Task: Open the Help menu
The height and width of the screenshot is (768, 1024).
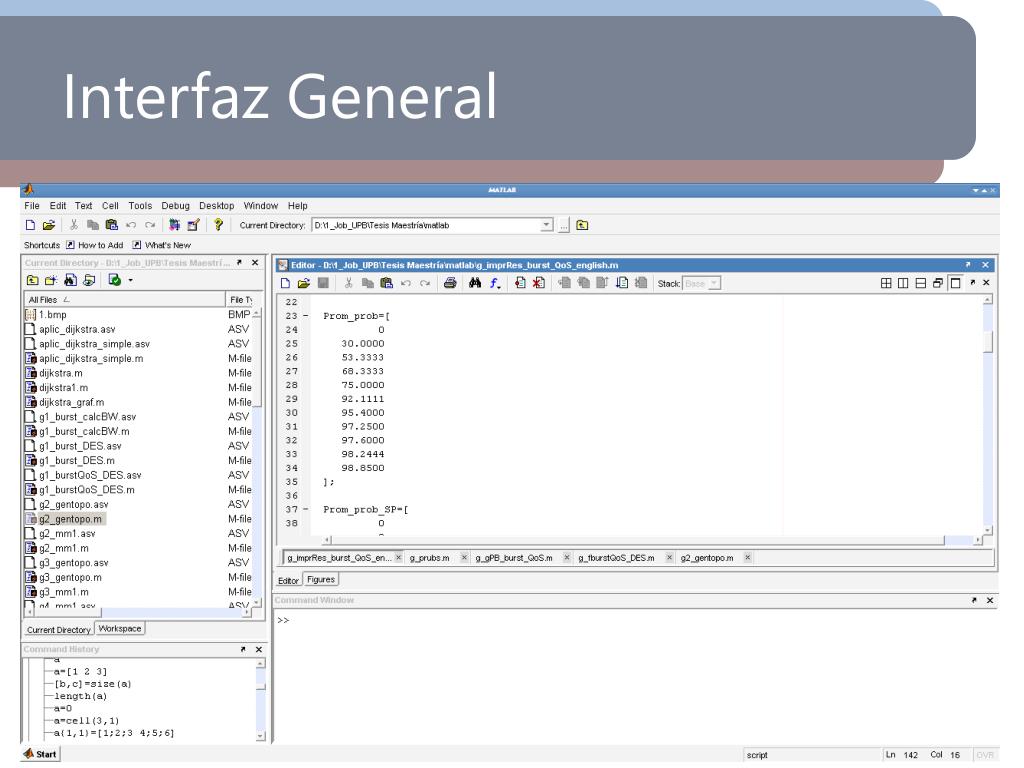Action: 298,206
